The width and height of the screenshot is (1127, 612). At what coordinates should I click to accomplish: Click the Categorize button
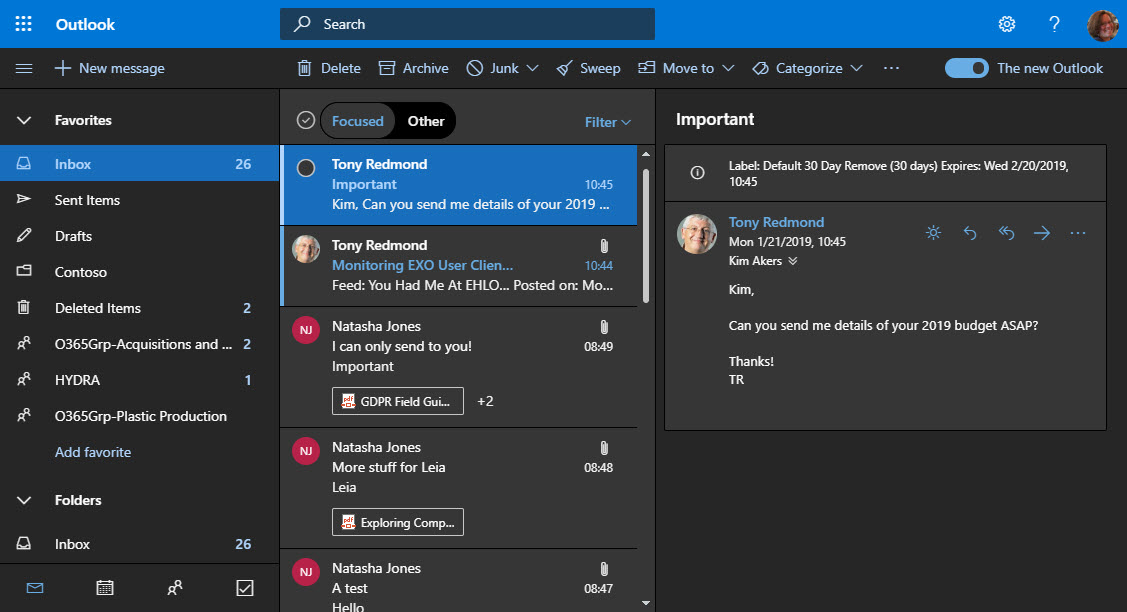[x=797, y=68]
